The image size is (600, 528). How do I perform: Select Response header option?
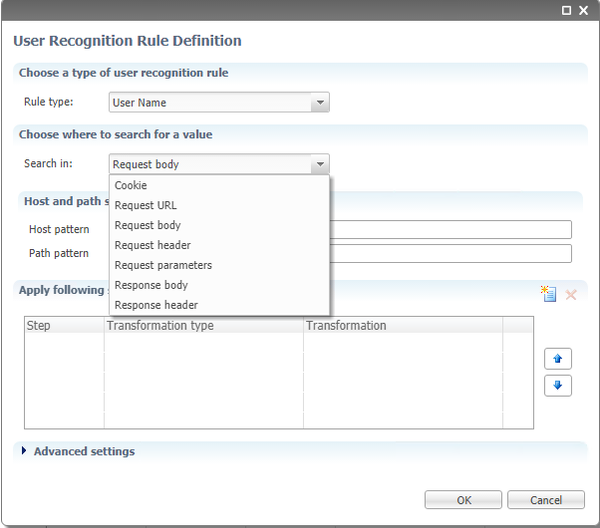point(219,305)
